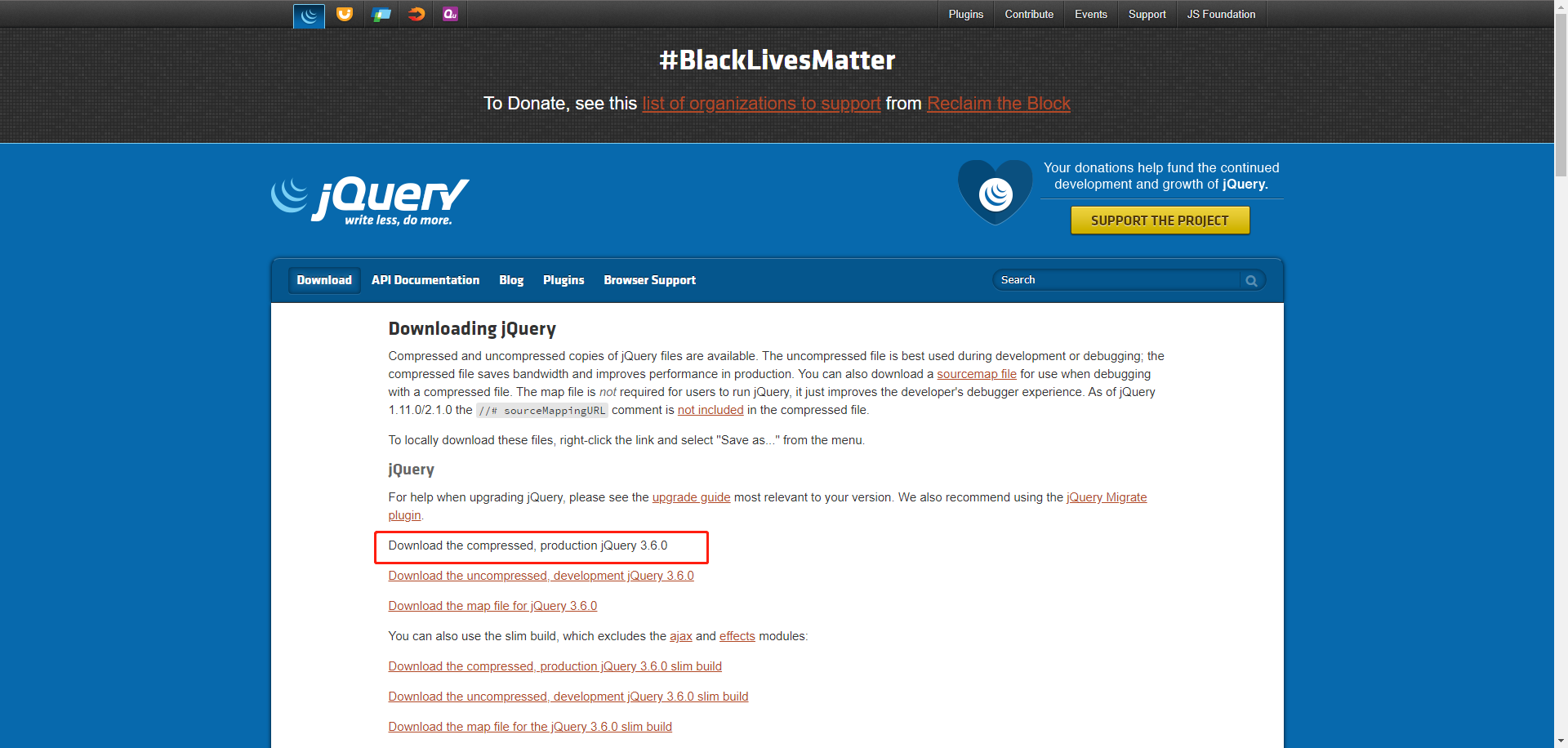Image resolution: width=1568 pixels, height=748 pixels.
Task: Open the effects module link
Action: coord(737,636)
